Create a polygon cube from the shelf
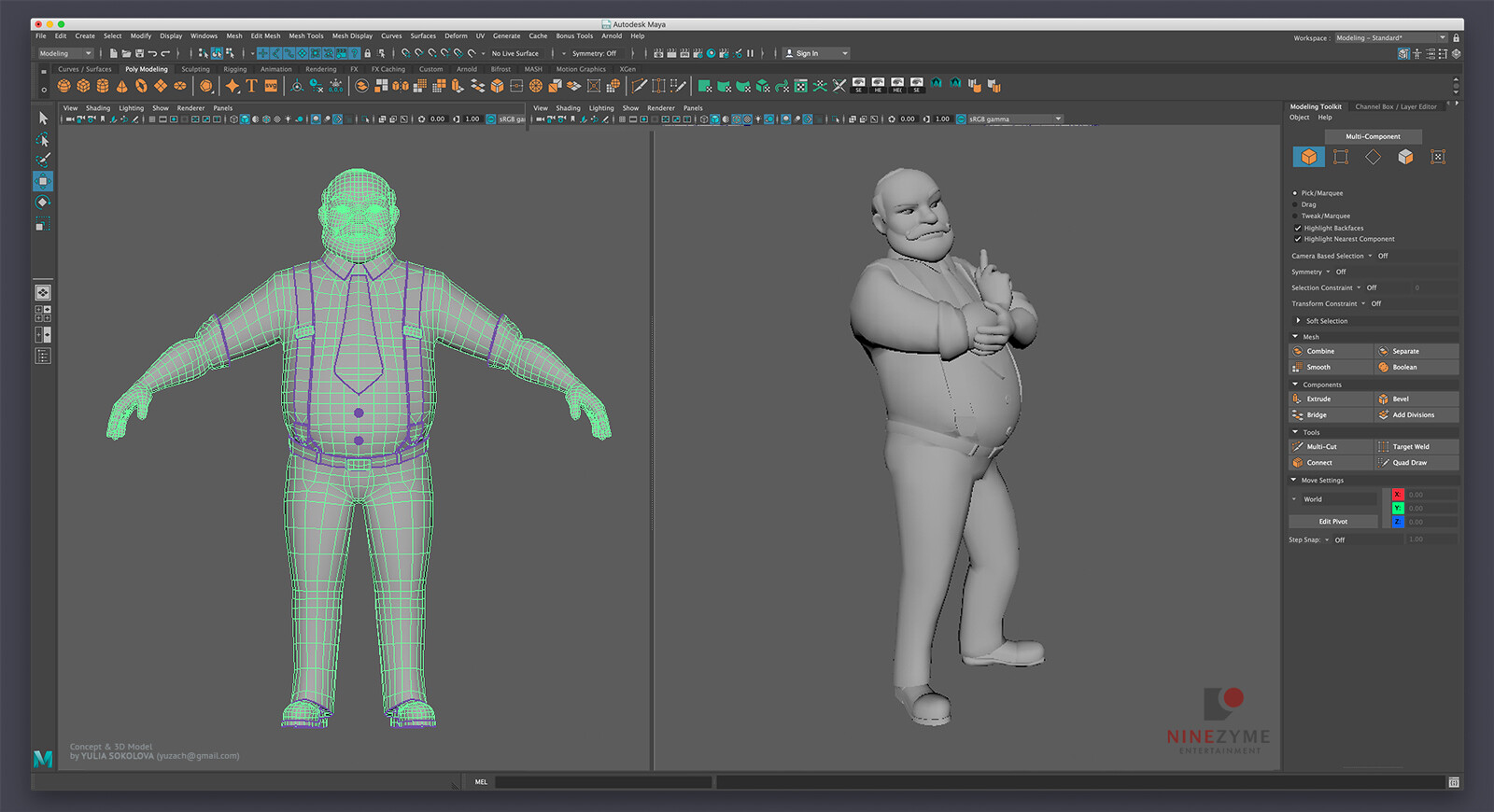 coord(83,86)
